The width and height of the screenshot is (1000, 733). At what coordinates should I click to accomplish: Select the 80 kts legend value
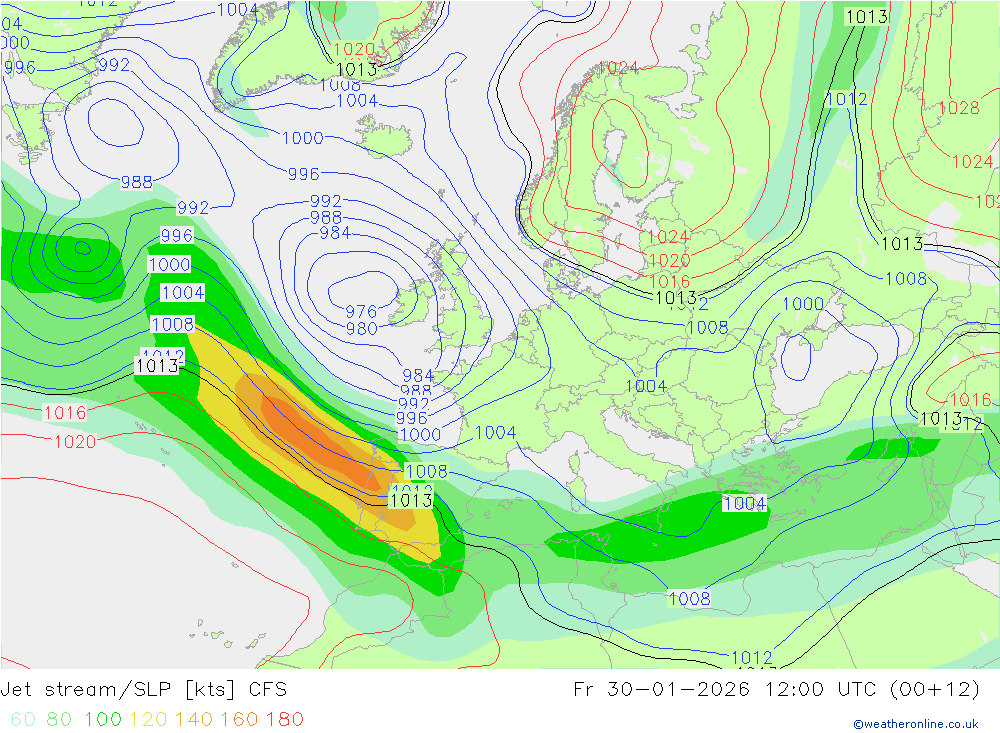click(x=59, y=719)
